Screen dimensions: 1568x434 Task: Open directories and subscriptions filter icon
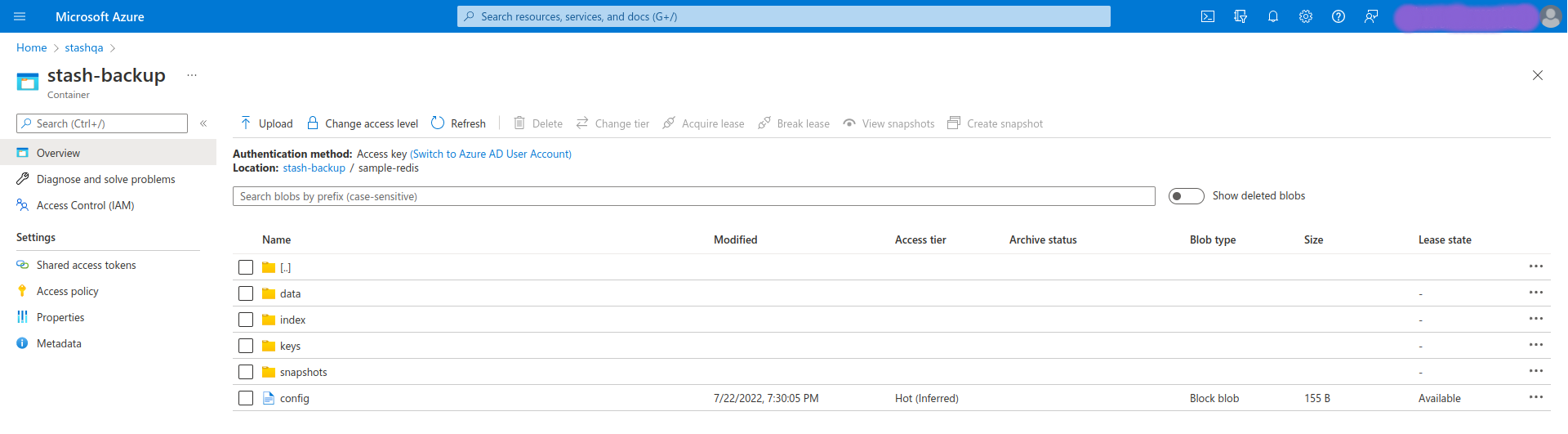tap(1241, 16)
